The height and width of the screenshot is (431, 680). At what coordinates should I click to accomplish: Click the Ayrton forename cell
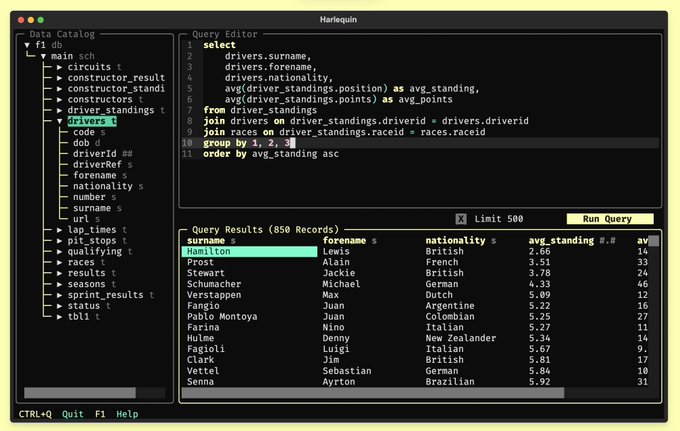click(339, 382)
